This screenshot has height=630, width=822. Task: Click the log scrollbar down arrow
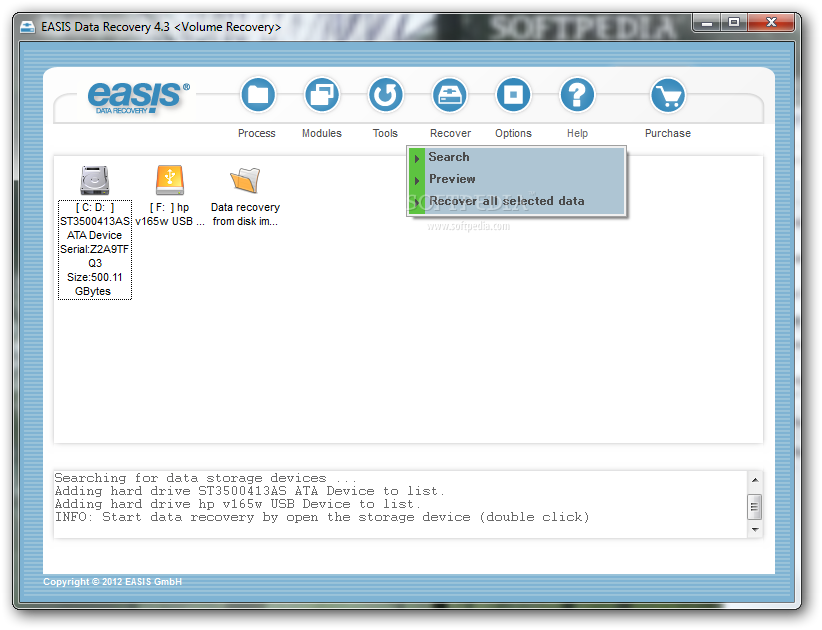(755, 529)
